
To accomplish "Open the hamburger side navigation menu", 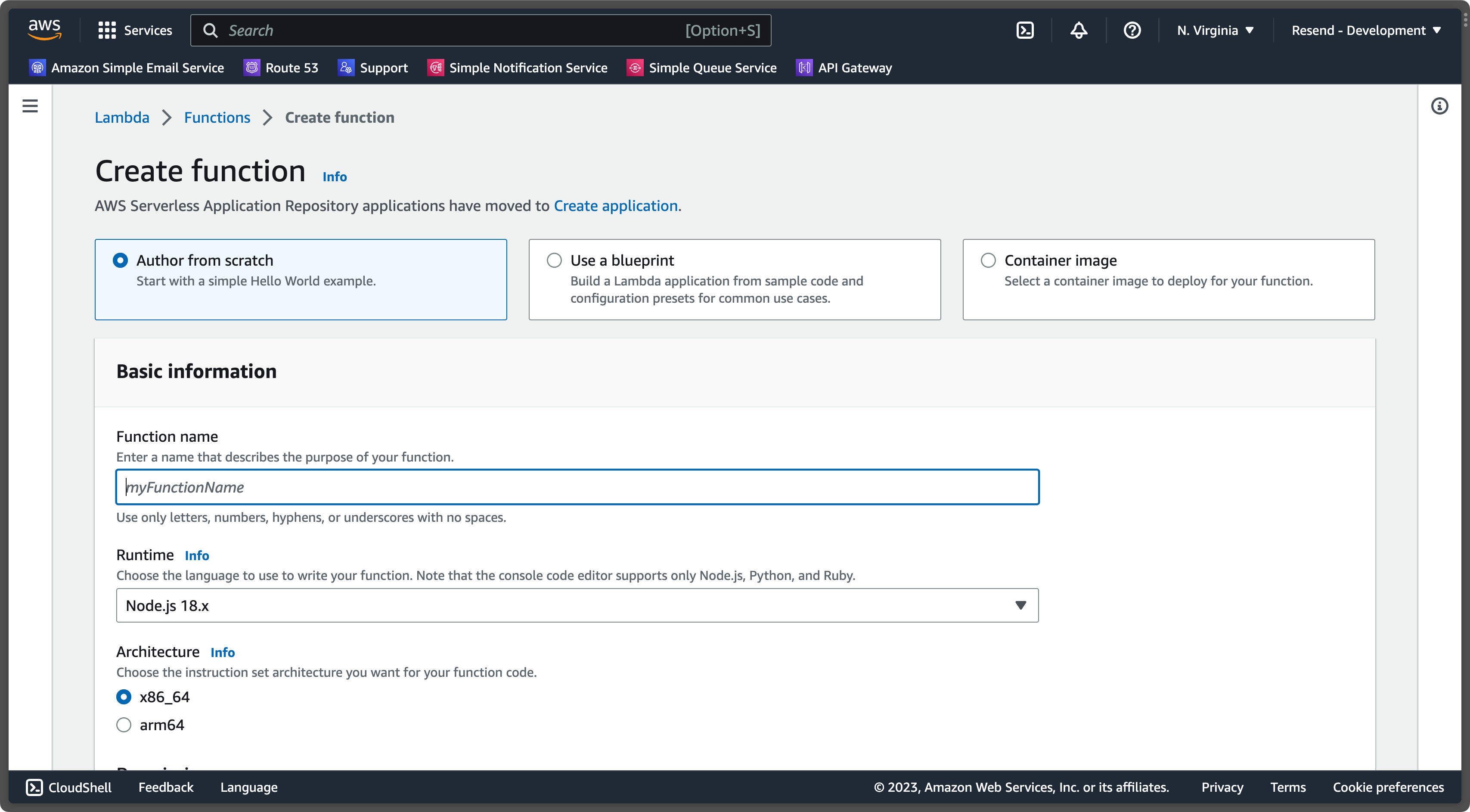I will [30, 105].
